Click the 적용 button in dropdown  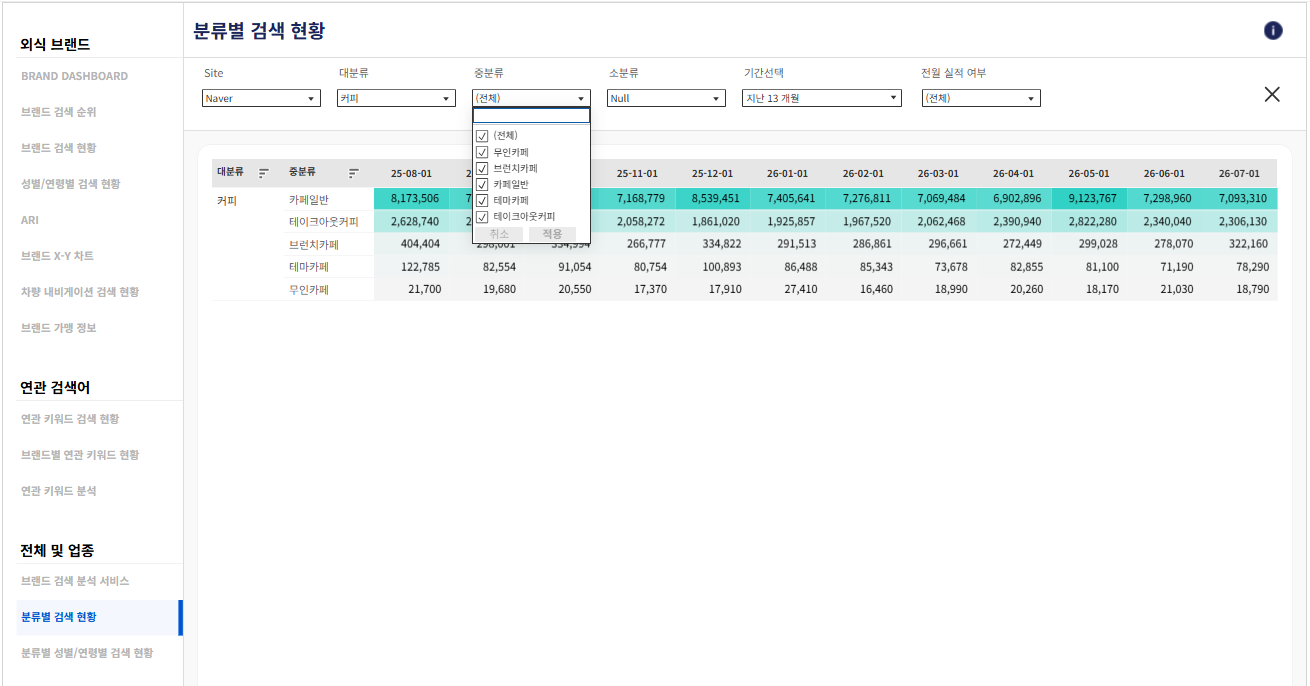click(x=552, y=234)
